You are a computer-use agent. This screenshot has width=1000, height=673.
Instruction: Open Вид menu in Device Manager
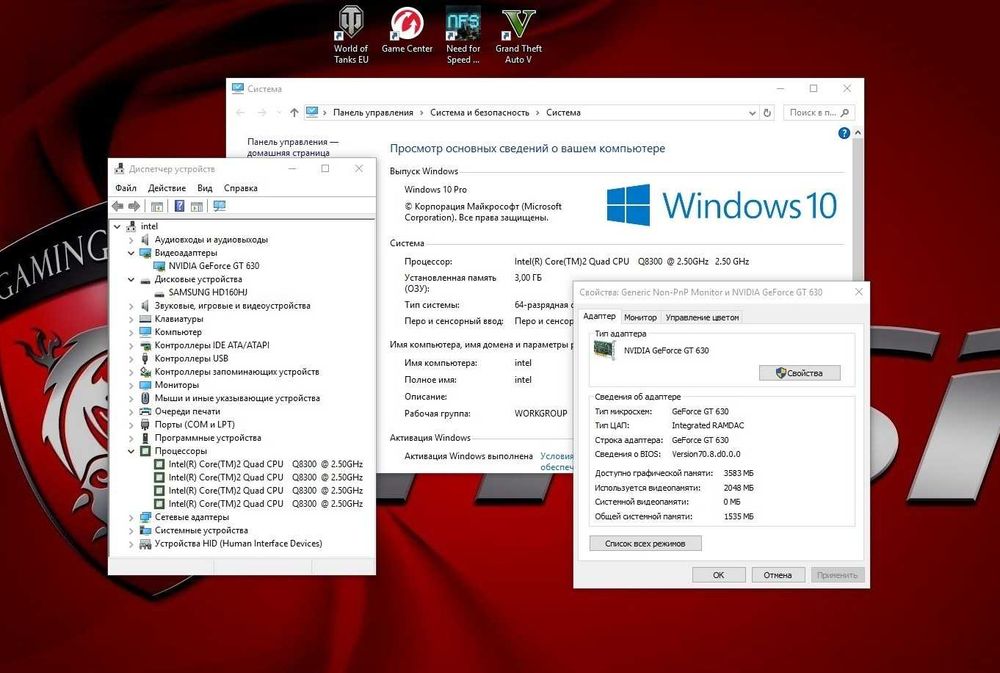[205, 188]
